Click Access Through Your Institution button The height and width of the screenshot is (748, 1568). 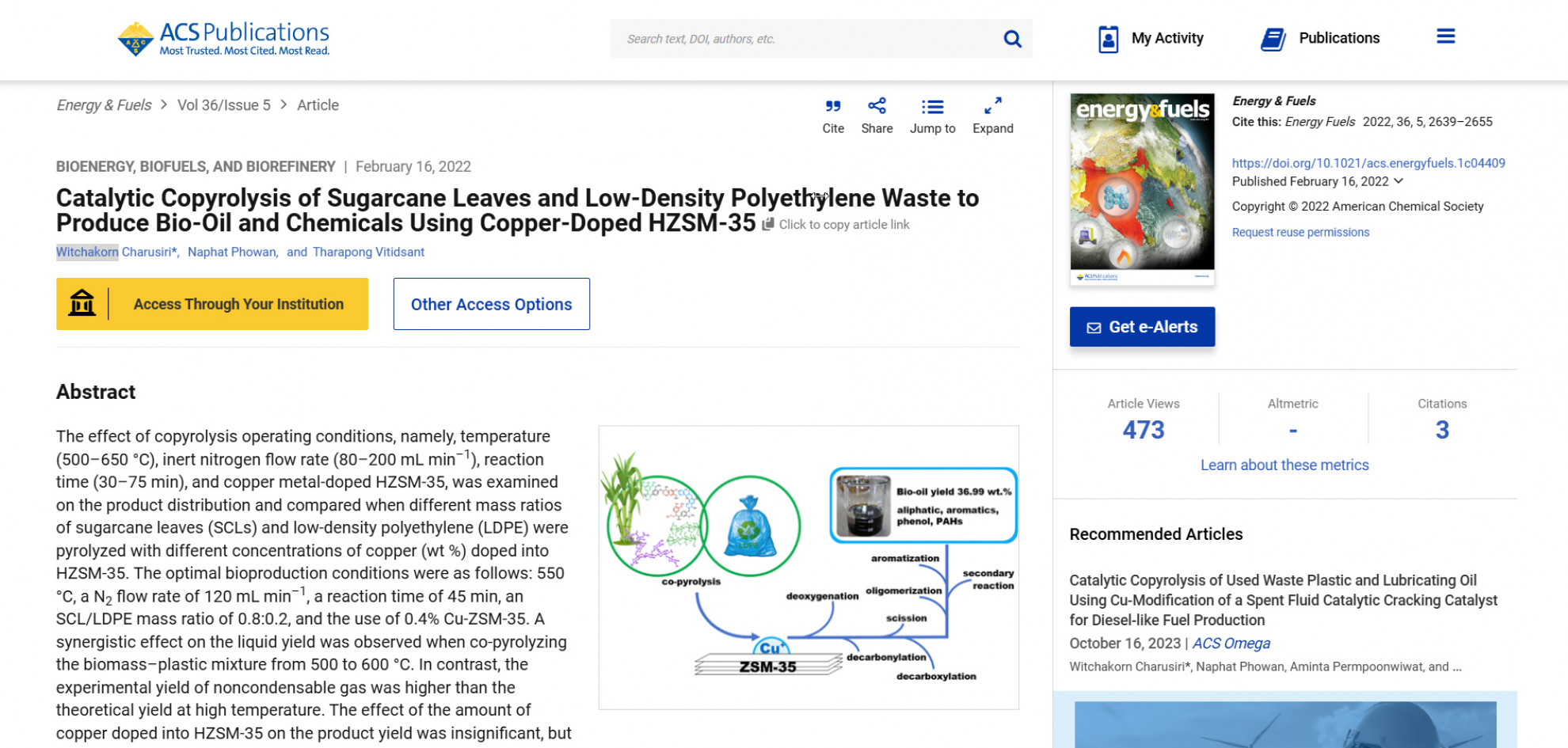(212, 304)
